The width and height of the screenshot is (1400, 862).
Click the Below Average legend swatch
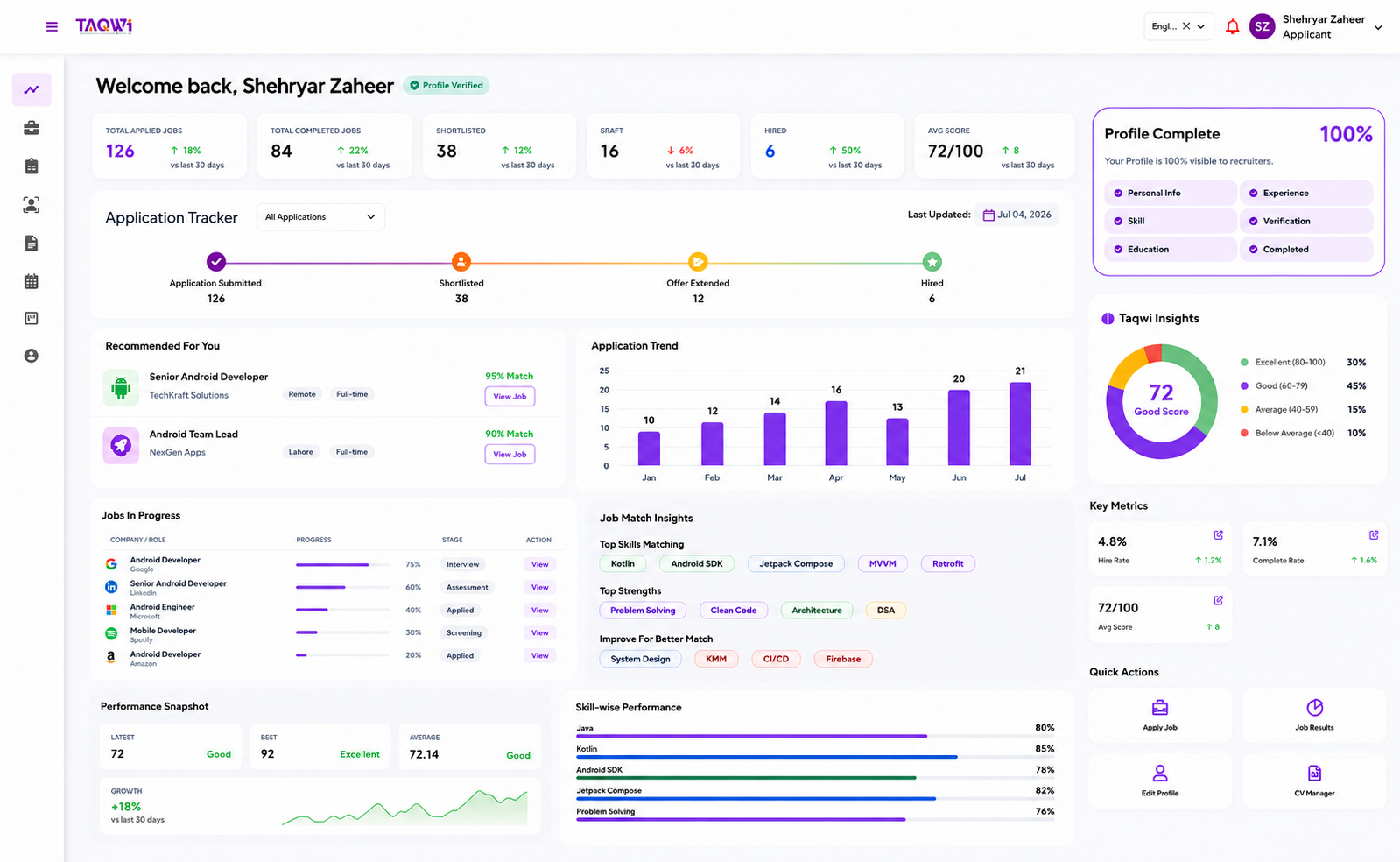point(1244,434)
